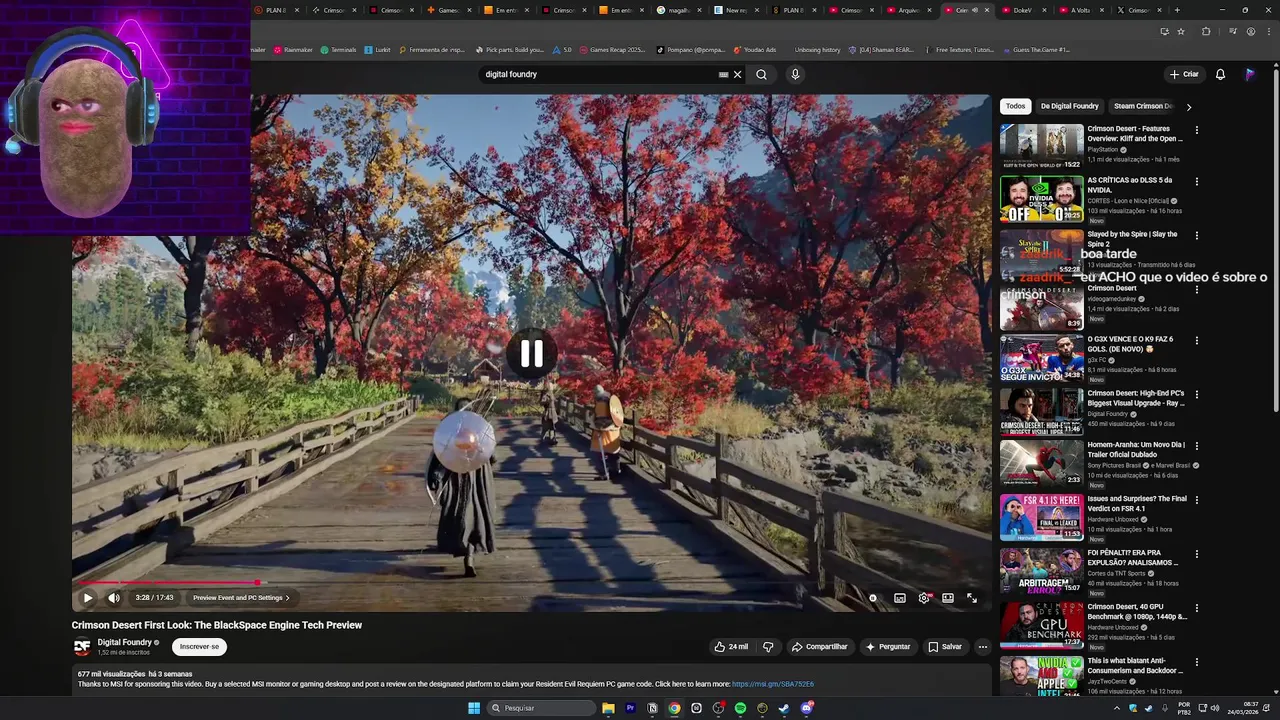The width and height of the screenshot is (1280, 720).
Task: Open the mai.gm sponsor link in the description
Action: [x=773, y=684]
